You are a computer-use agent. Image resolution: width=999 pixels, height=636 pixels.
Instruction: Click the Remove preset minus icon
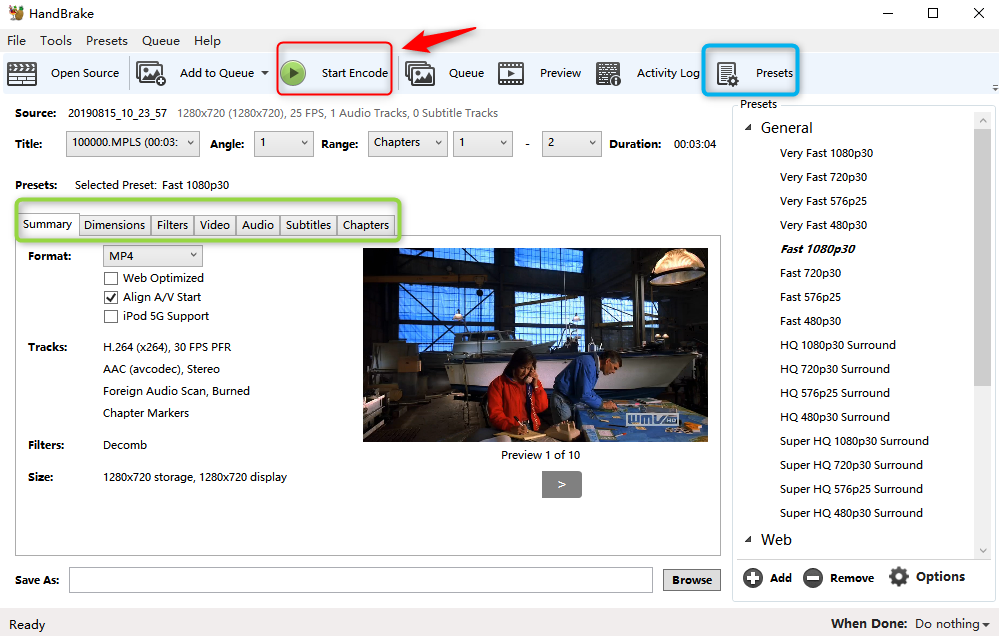813,578
